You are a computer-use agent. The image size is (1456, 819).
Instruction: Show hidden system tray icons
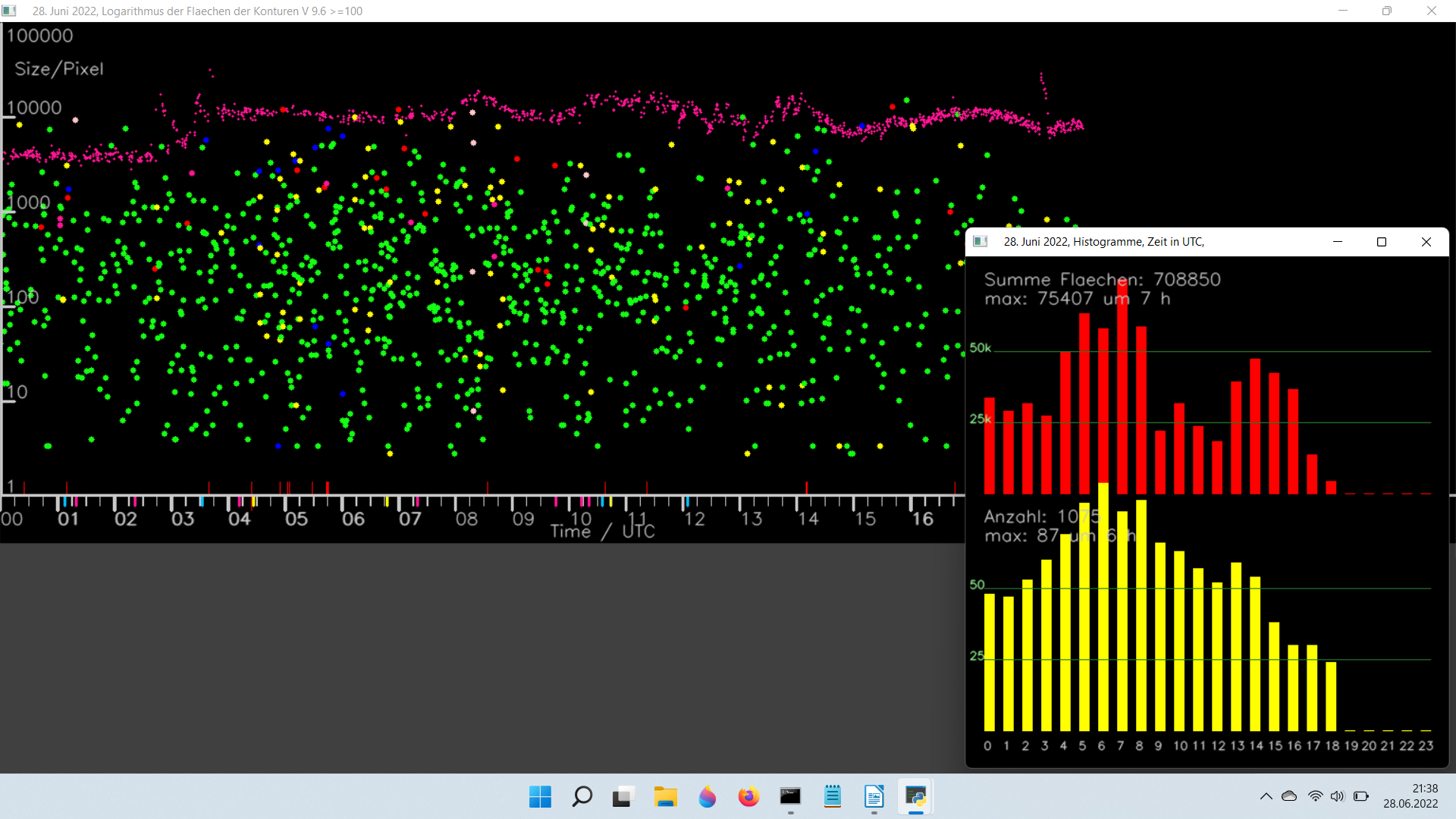(x=1266, y=796)
